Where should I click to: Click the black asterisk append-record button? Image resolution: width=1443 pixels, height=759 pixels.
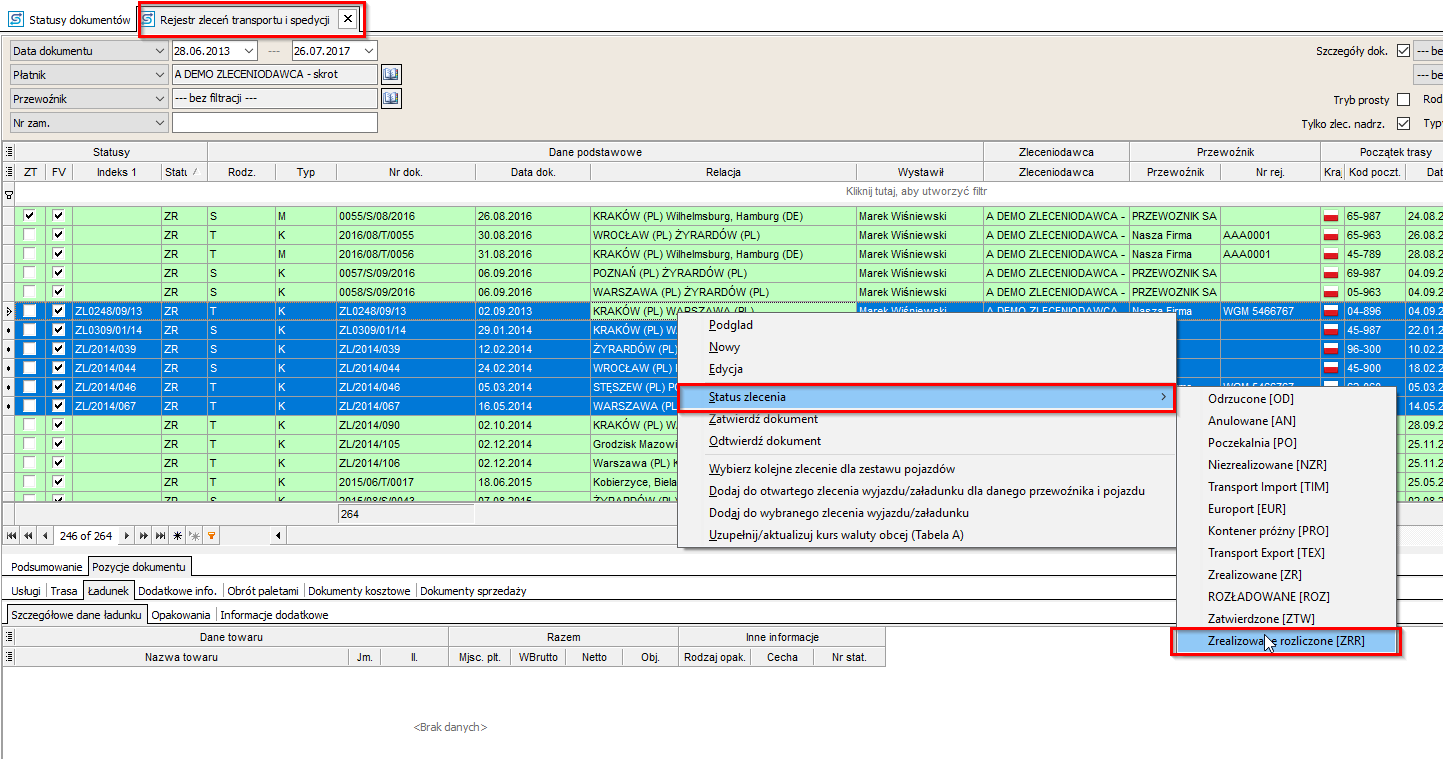point(178,536)
